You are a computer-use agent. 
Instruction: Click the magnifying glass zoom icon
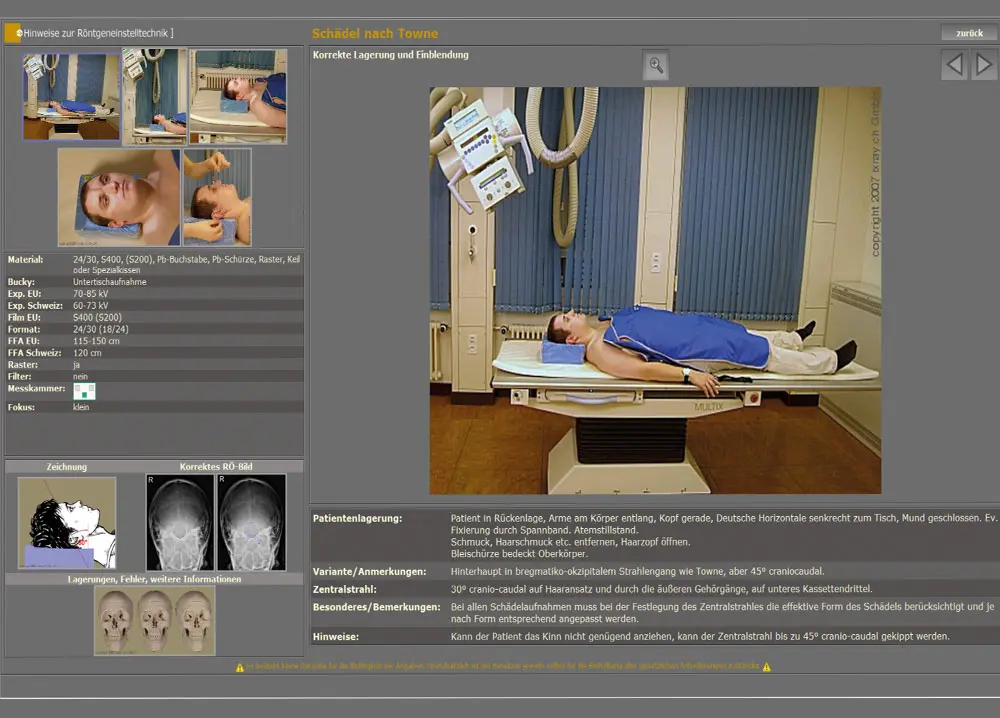tap(656, 66)
